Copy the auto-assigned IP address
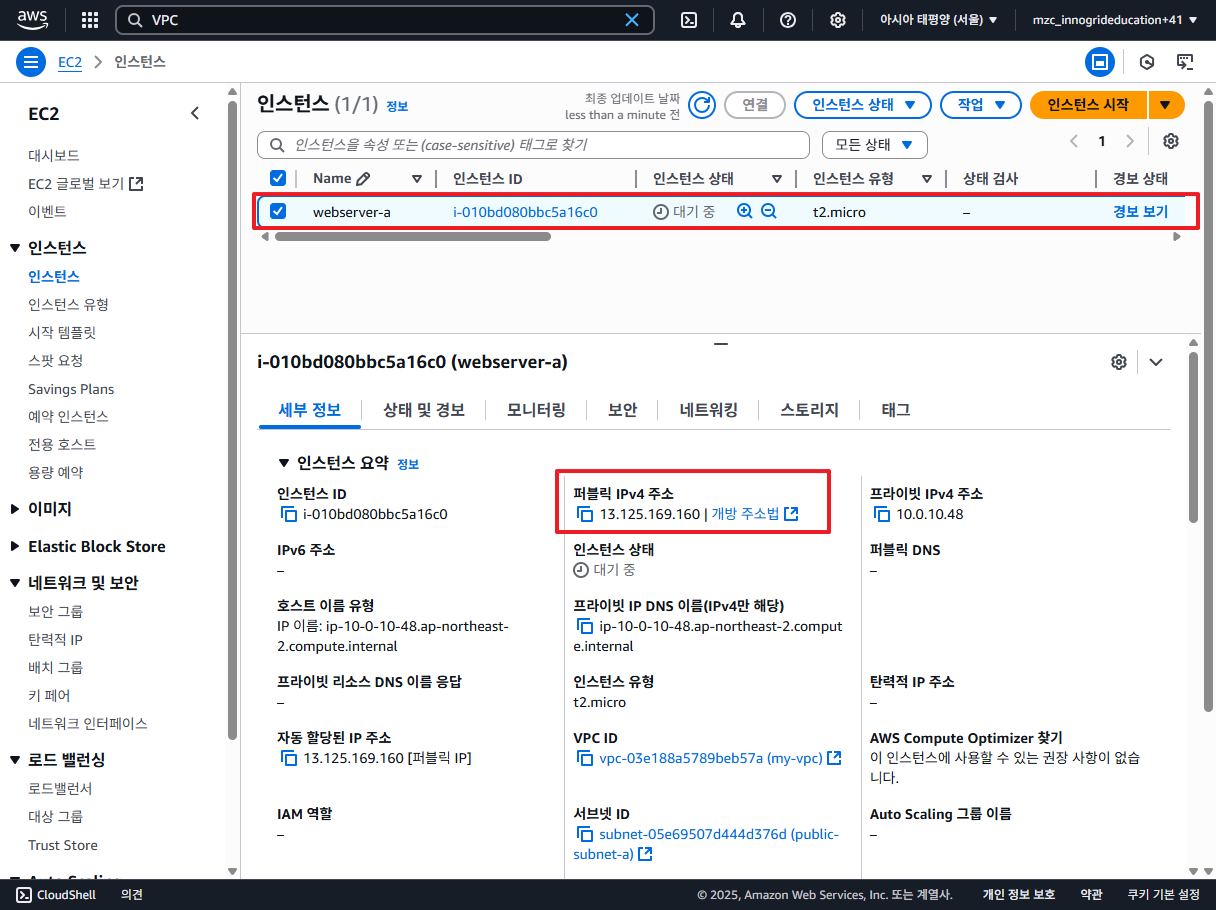Image resolution: width=1216 pixels, height=910 pixels. pyautogui.click(x=289, y=759)
